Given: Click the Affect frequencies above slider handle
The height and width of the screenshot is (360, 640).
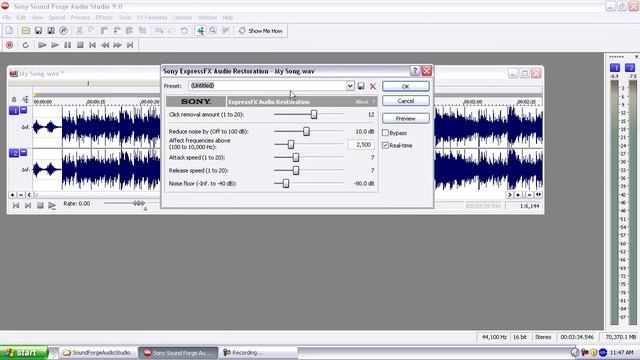Looking at the screenshot, I should pos(291,144).
